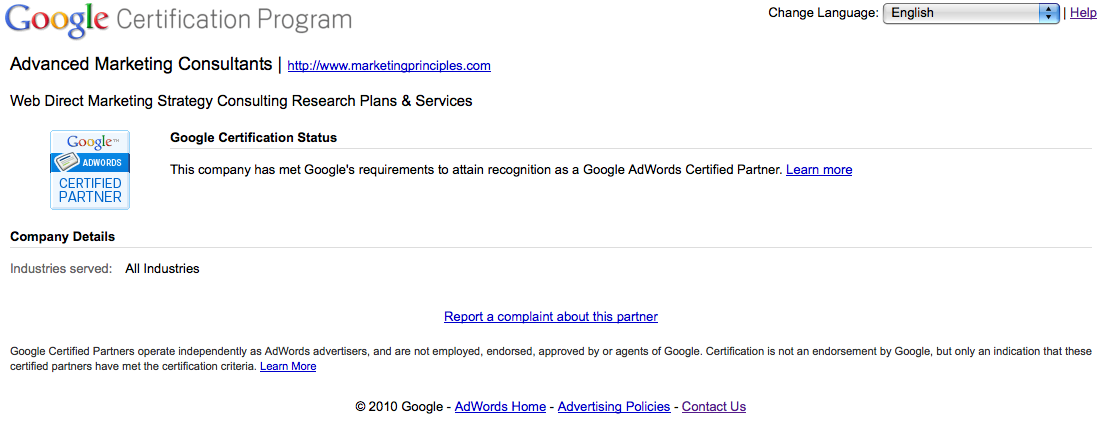Open Learn More in the footer disclaimer
1104x432 pixels.
click(288, 367)
